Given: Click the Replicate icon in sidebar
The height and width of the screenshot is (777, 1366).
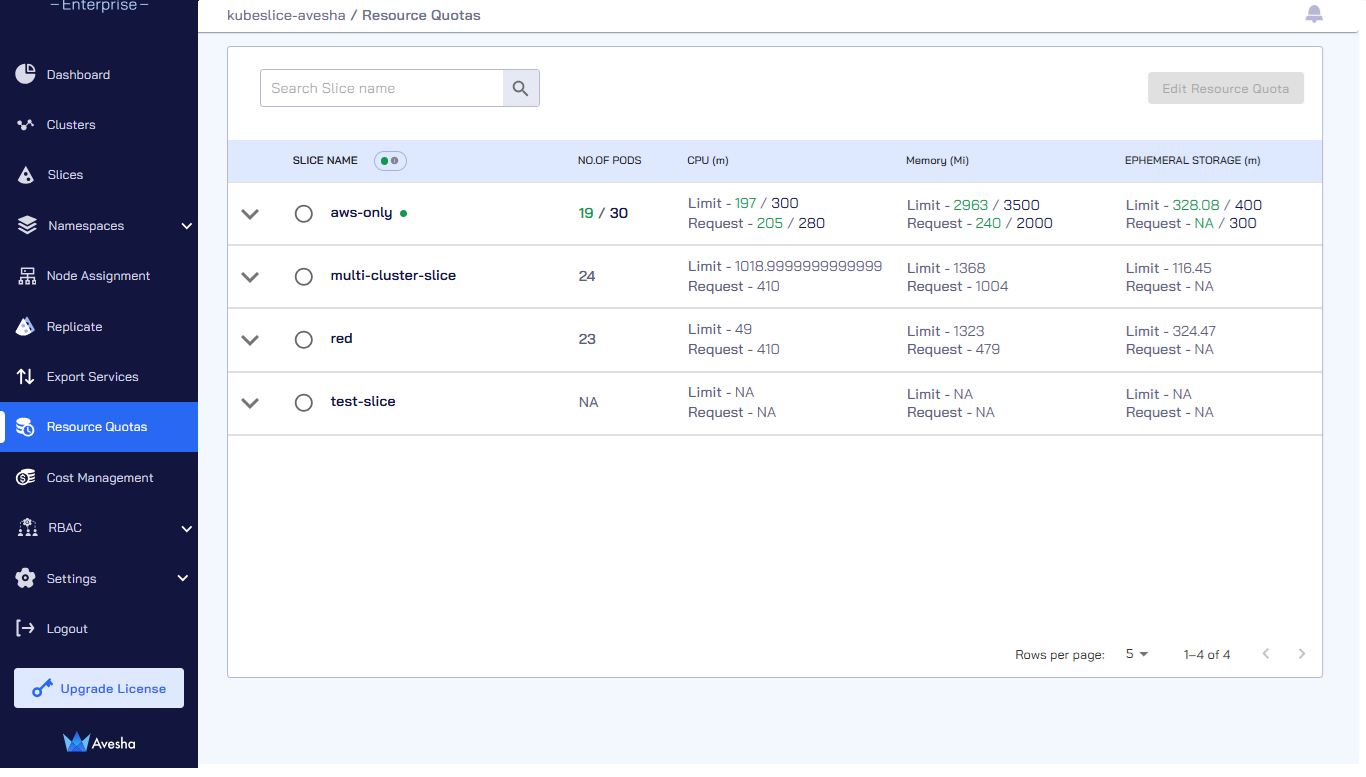Looking at the screenshot, I should 26,326.
